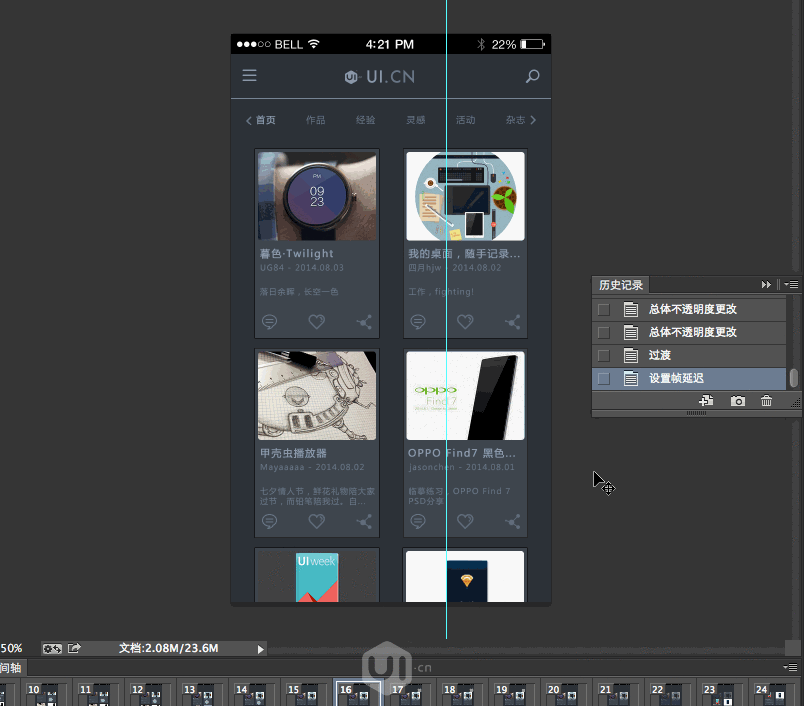The image size is (804, 706).
Task: Create a new snapshot via the camera icon
Action: [x=737, y=400]
